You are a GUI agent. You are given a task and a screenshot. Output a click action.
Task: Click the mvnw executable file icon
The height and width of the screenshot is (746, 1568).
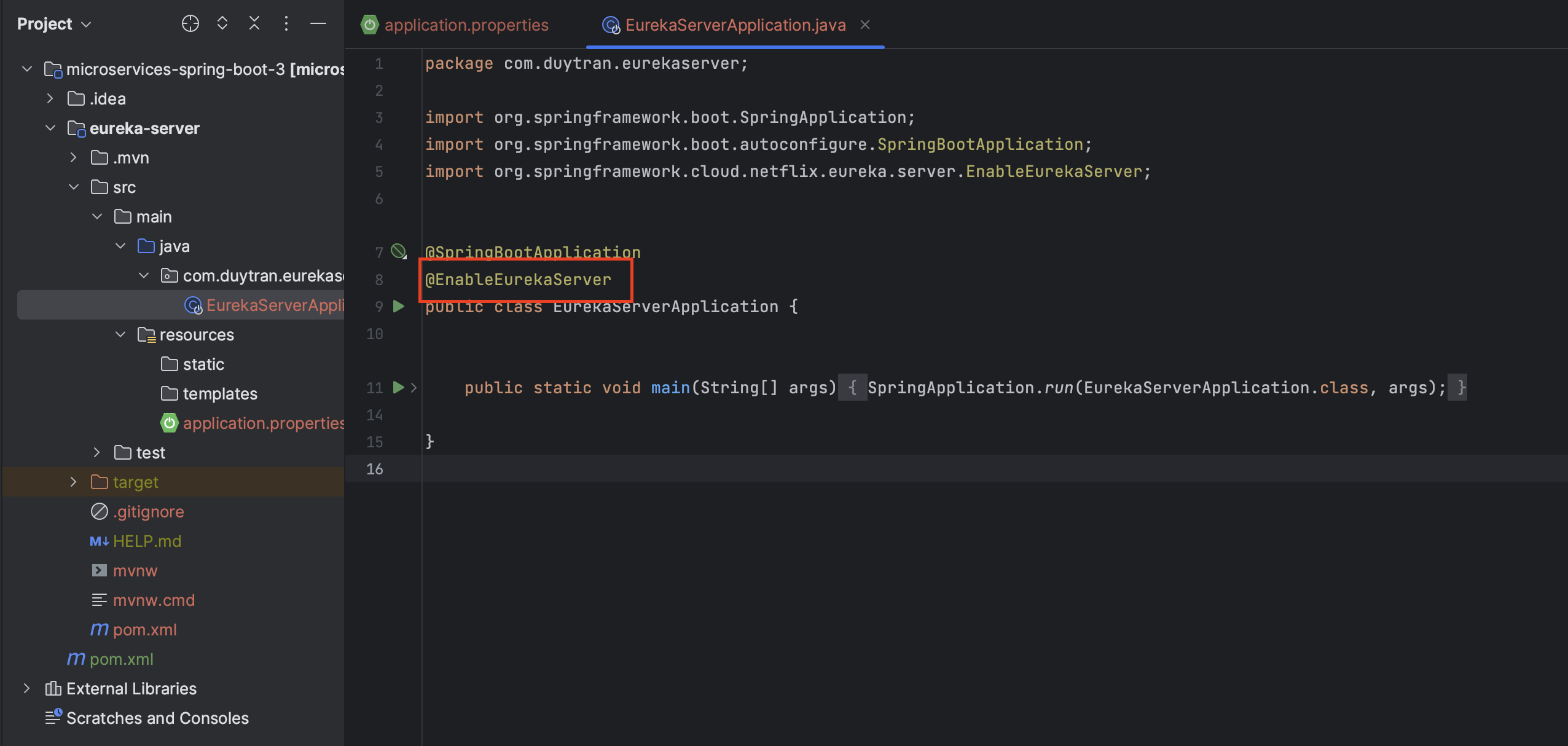click(x=99, y=570)
